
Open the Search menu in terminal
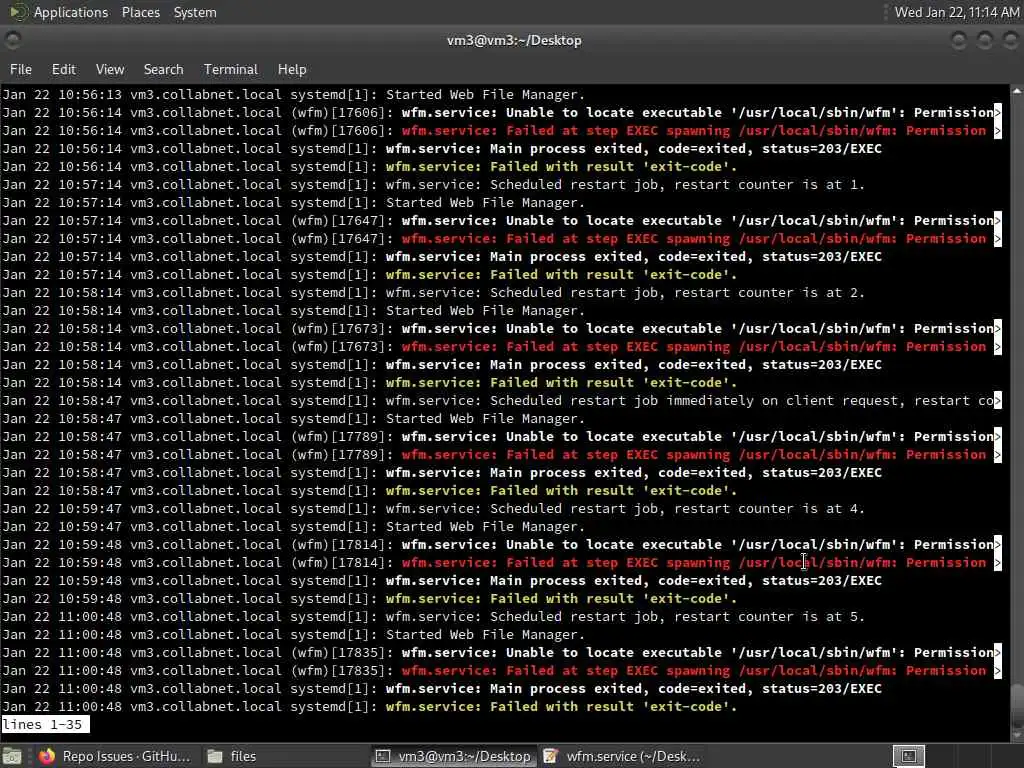click(163, 69)
